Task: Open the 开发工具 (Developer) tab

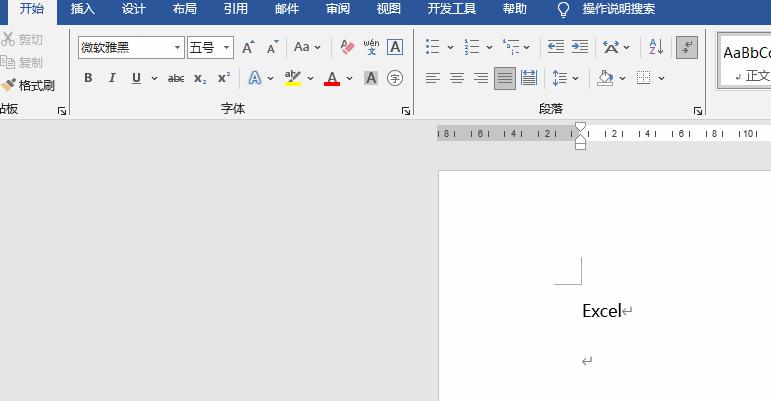Action: 451,9
